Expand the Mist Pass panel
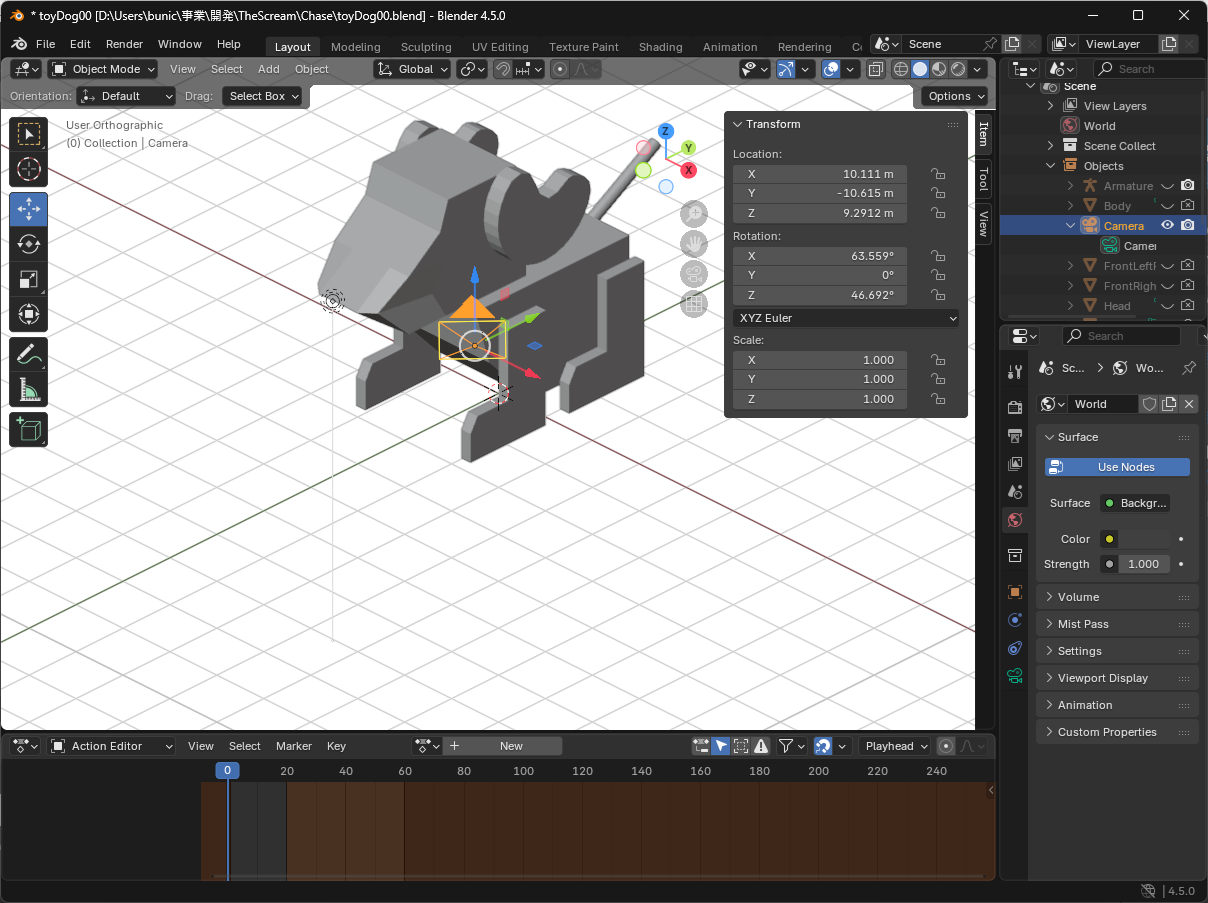The height and width of the screenshot is (903, 1208). pos(1083,624)
